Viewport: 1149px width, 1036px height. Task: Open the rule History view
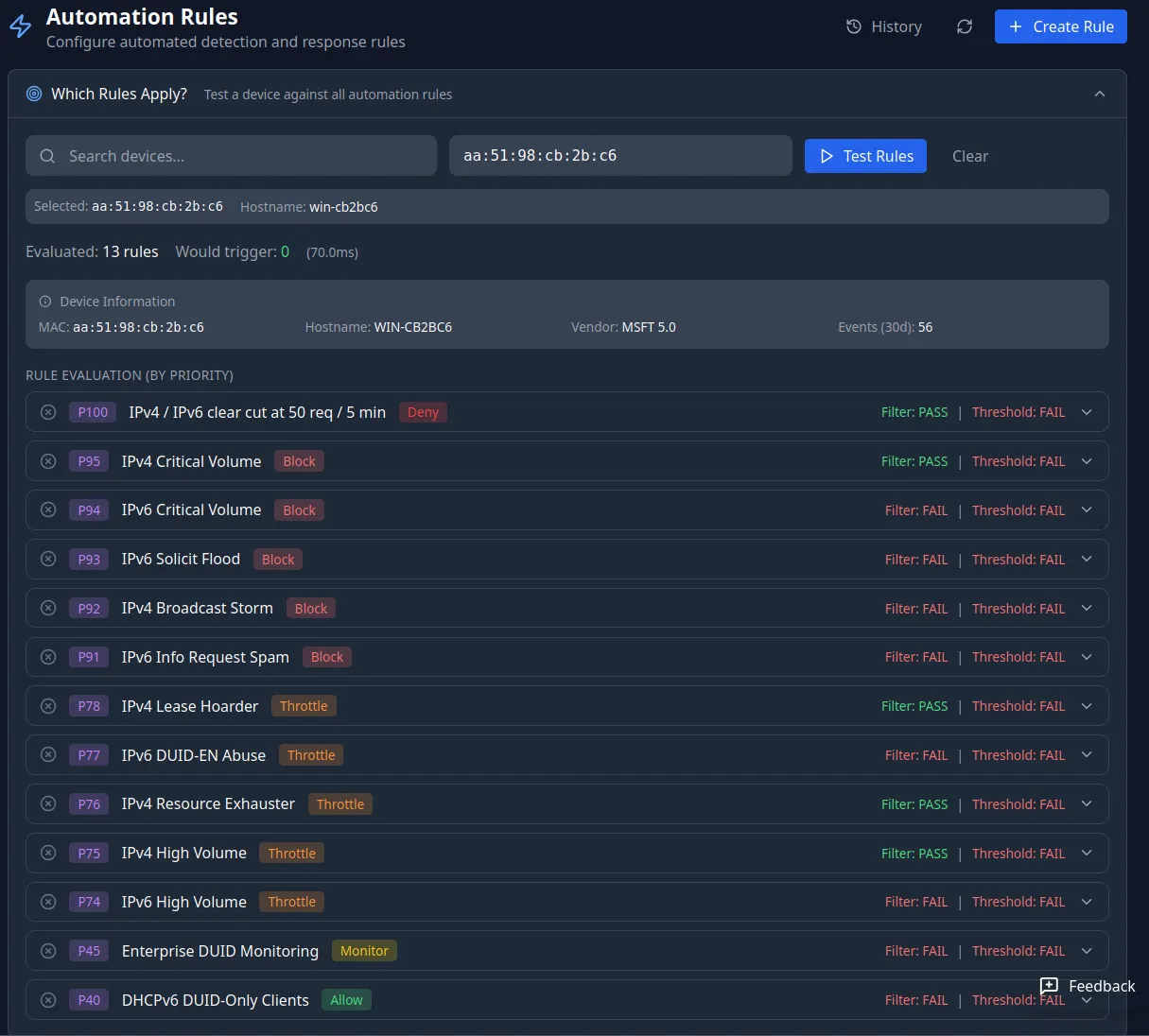(884, 26)
